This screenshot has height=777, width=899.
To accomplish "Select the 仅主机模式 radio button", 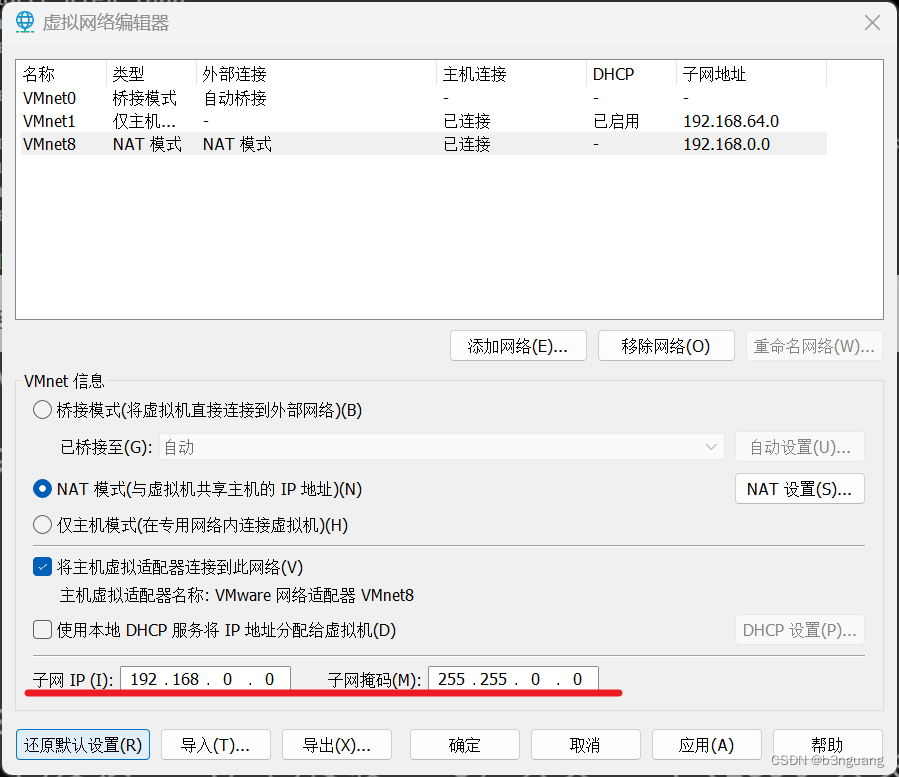I will click(x=42, y=525).
